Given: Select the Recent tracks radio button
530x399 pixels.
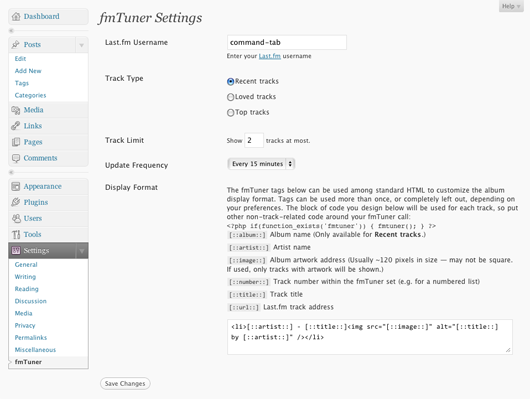Looking at the screenshot, I should tap(231, 81).
